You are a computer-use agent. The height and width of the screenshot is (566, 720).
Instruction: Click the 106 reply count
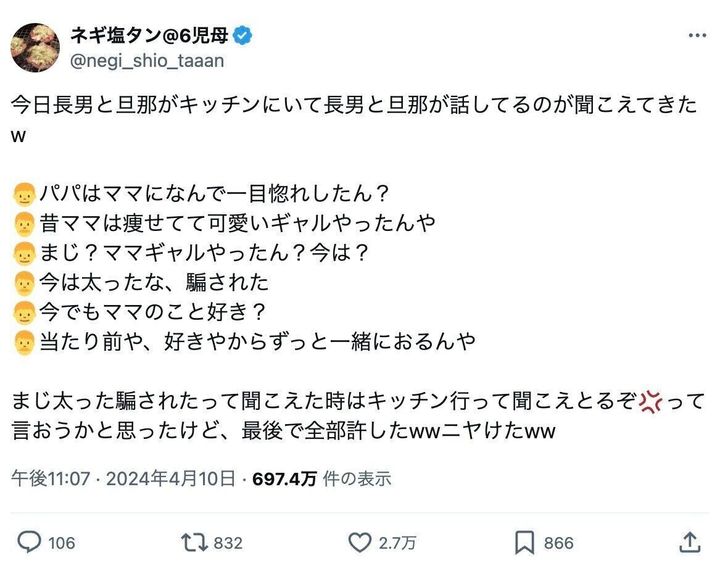[x=61, y=542]
